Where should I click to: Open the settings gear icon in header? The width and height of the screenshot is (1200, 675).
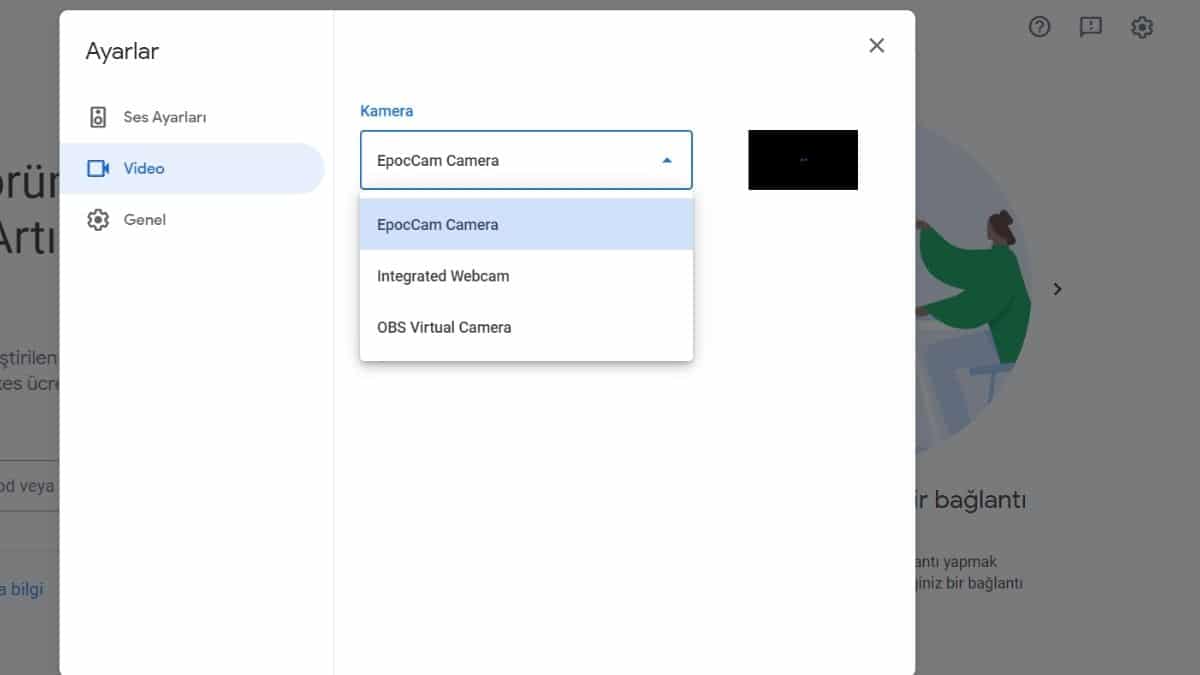[1142, 27]
